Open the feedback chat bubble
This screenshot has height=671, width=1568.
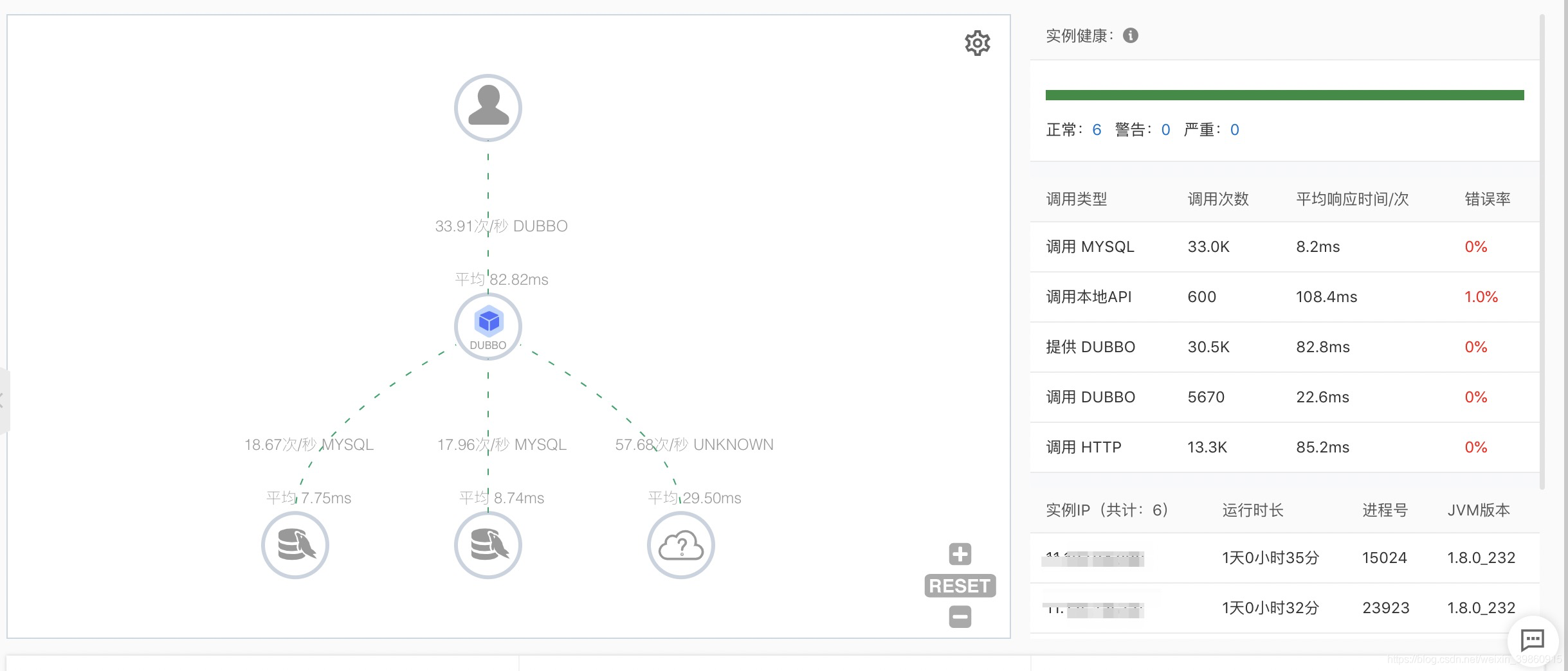pyautogui.click(x=1533, y=640)
